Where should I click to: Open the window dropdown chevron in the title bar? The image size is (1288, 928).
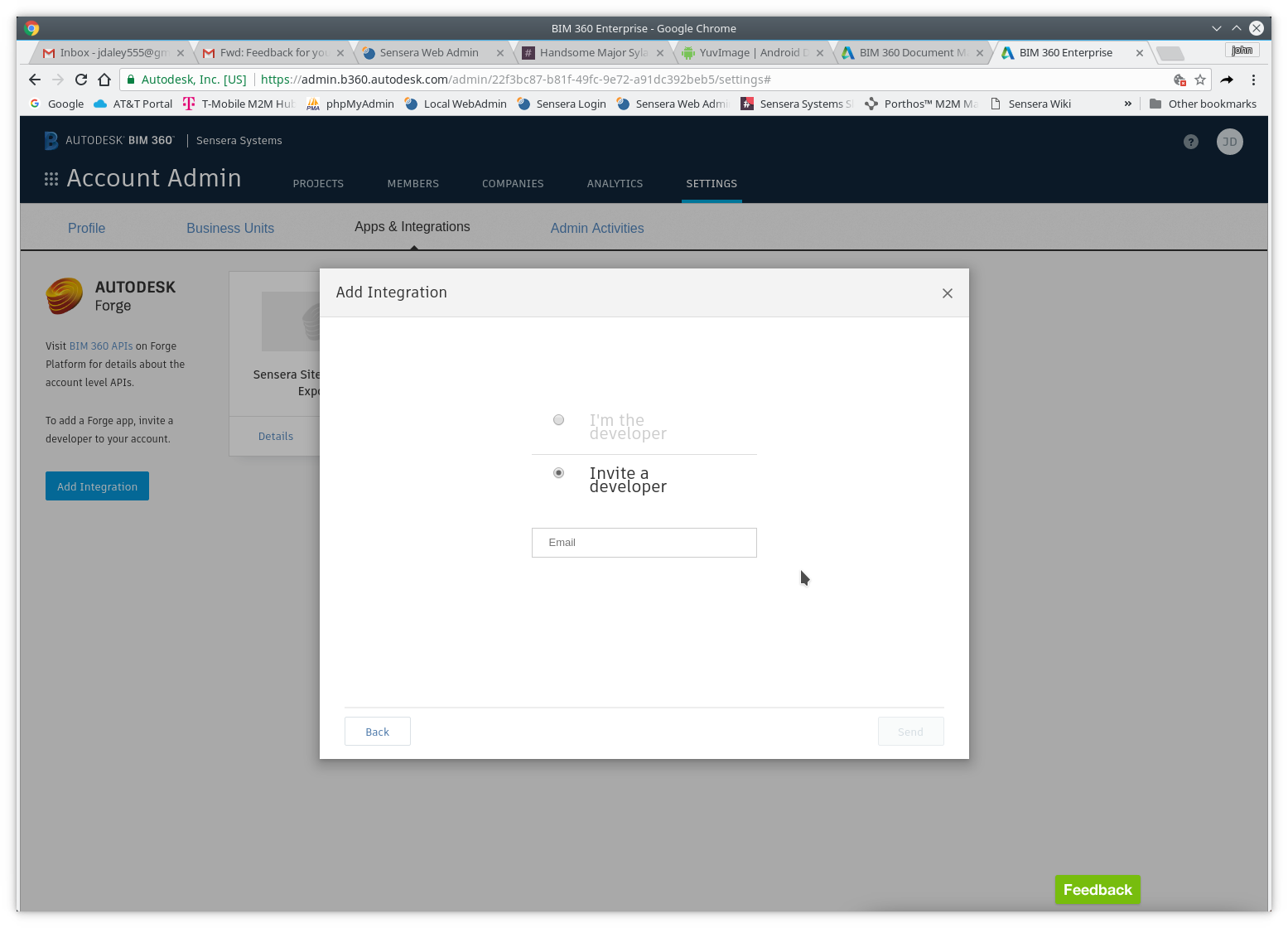1216,27
